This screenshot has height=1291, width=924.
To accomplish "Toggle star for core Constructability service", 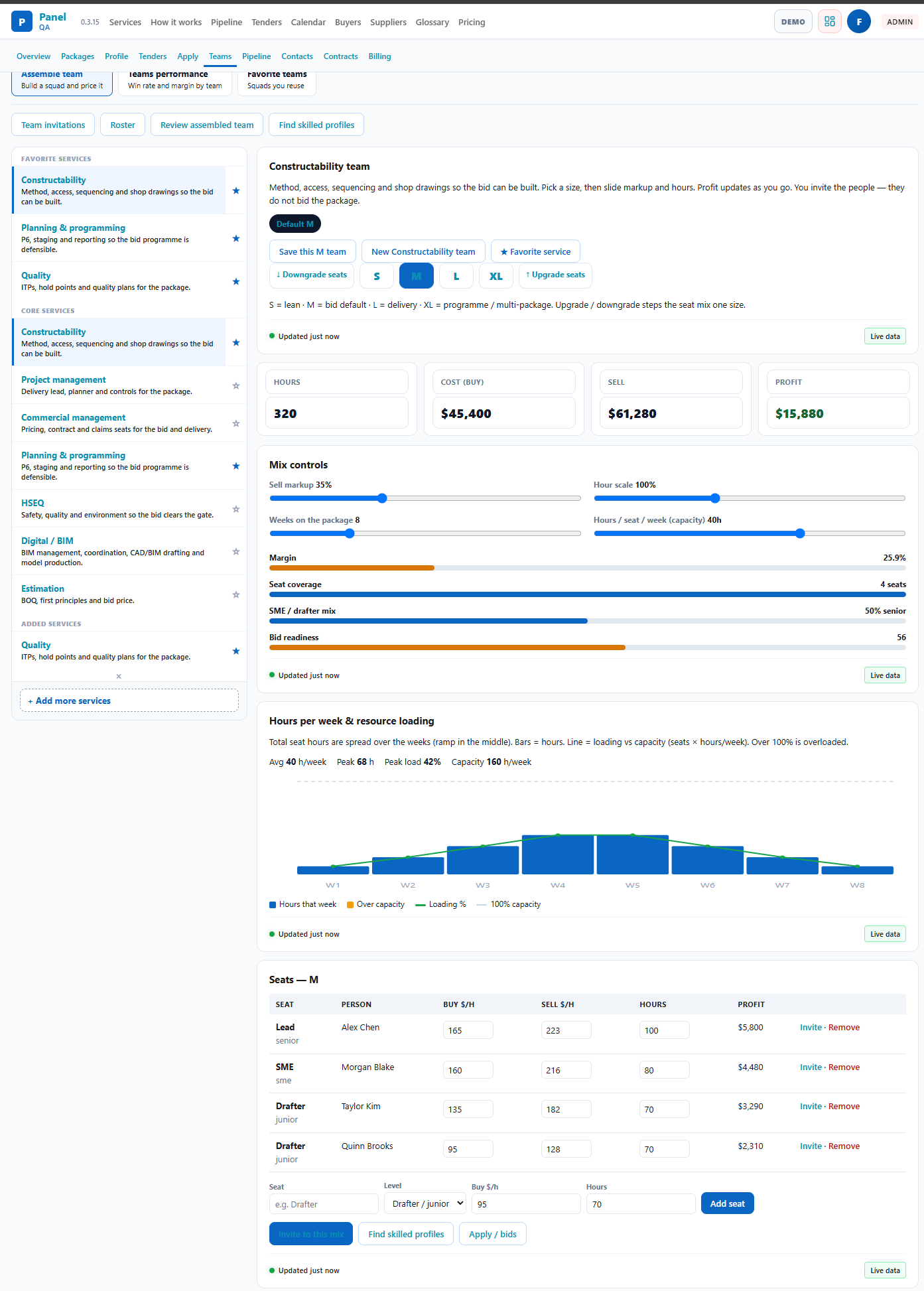I will click(x=236, y=342).
